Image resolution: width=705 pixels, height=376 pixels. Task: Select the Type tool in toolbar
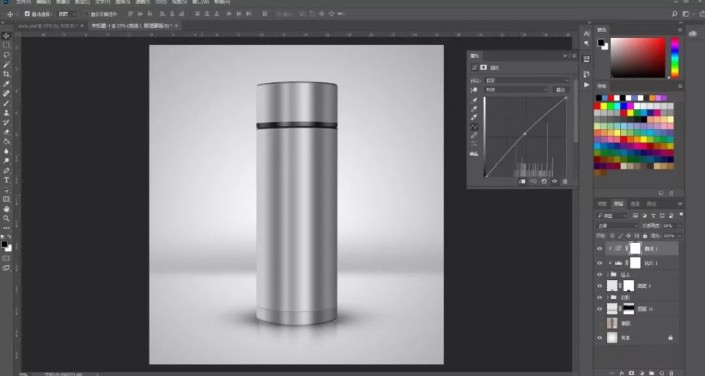[x=6, y=180]
